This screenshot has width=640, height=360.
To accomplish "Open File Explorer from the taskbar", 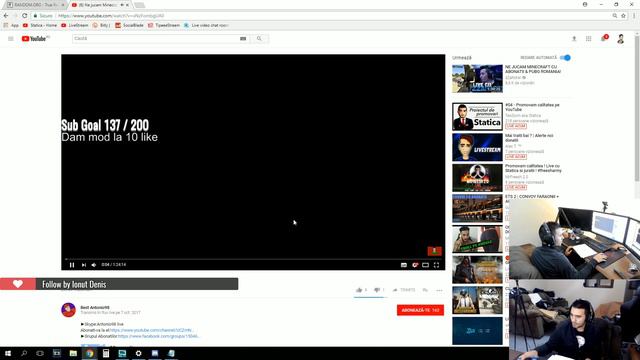I will [73, 353].
